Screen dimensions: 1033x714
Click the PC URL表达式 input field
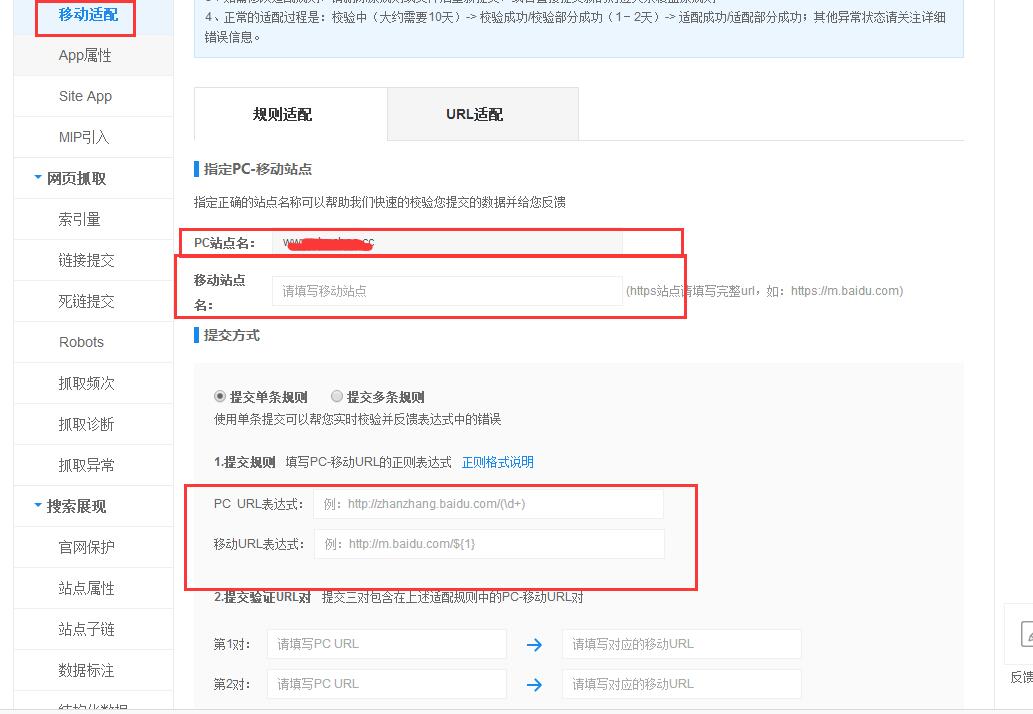click(488, 504)
